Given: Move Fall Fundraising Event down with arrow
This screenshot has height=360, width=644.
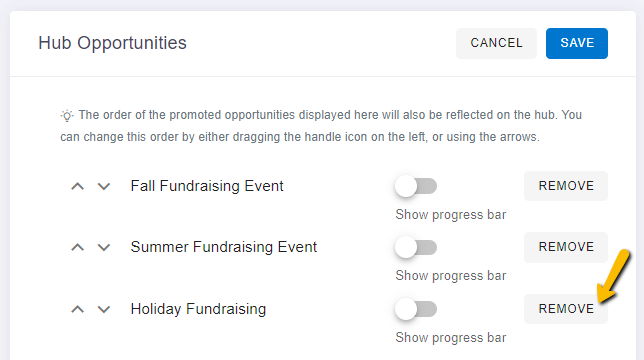Looking at the screenshot, I should click(104, 186).
